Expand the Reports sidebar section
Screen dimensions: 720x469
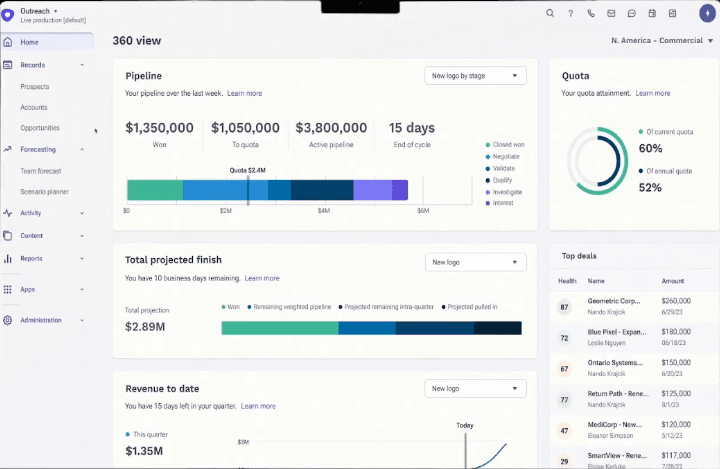tap(82, 259)
